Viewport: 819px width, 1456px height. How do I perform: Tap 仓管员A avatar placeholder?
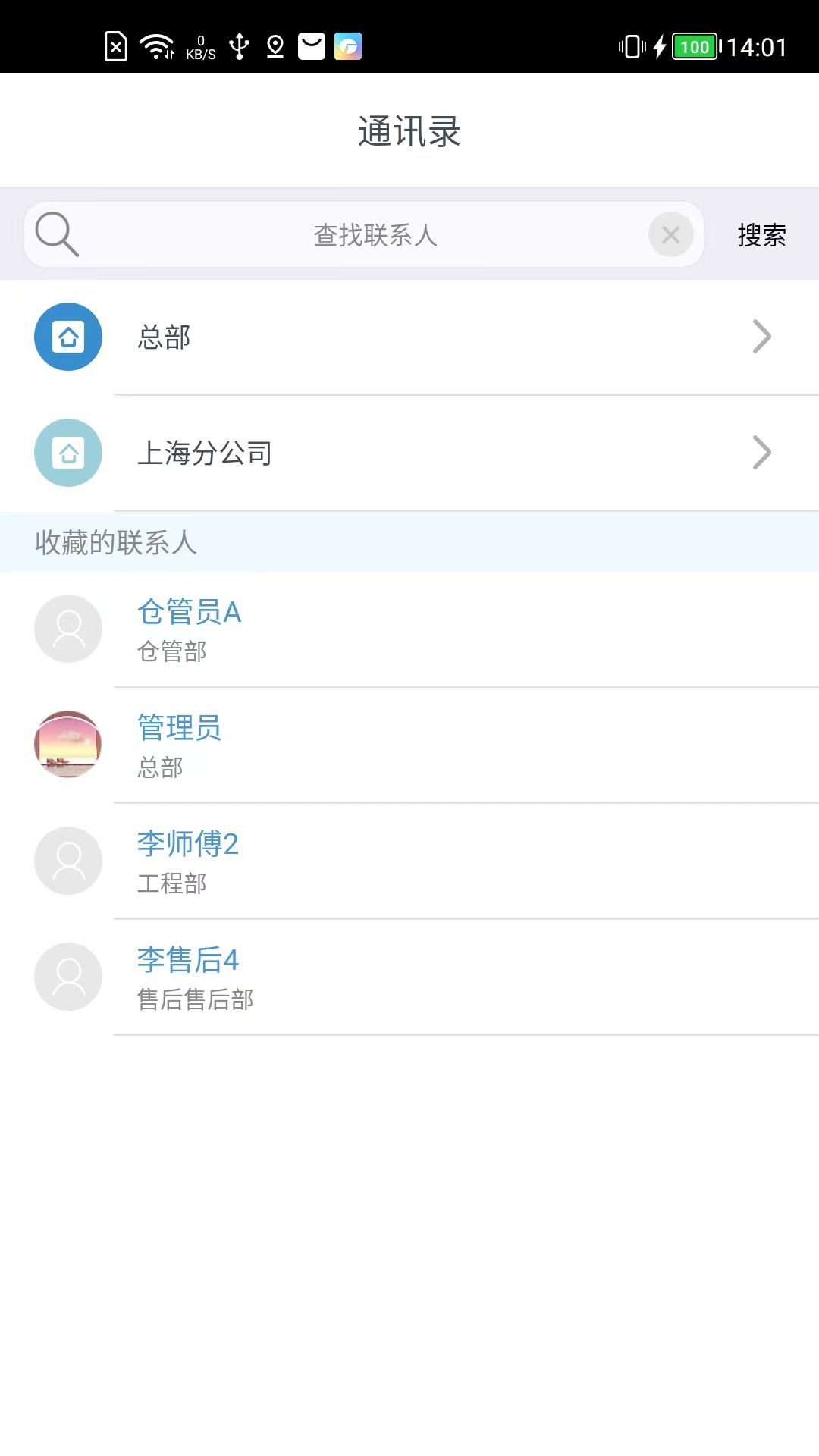(68, 629)
